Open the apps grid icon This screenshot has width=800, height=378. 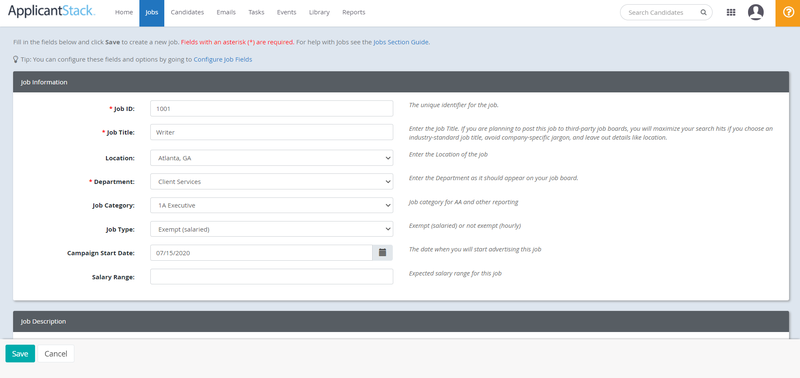click(x=731, y=13)
